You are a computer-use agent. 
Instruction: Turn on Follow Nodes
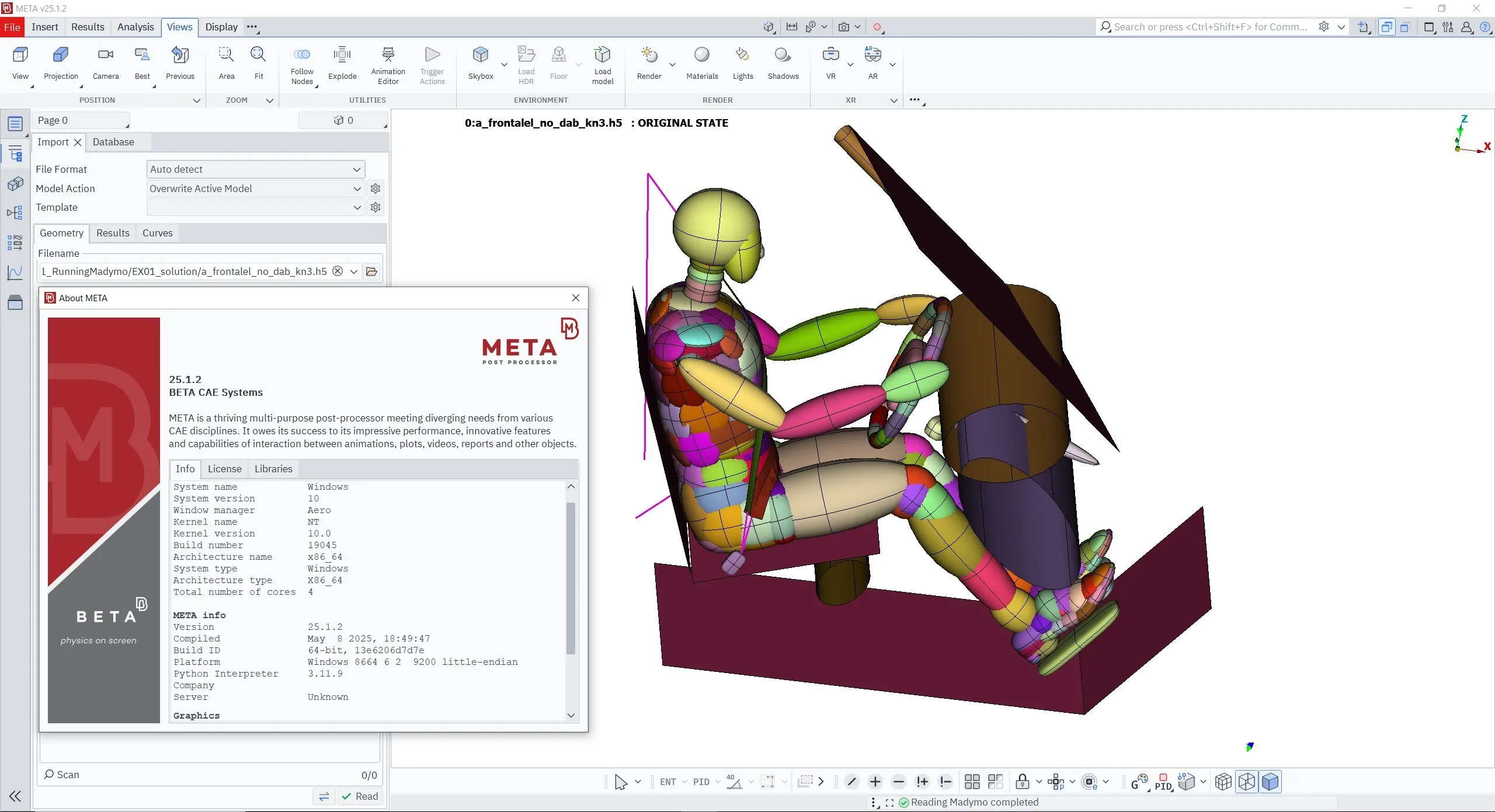(x=302, y=65)
